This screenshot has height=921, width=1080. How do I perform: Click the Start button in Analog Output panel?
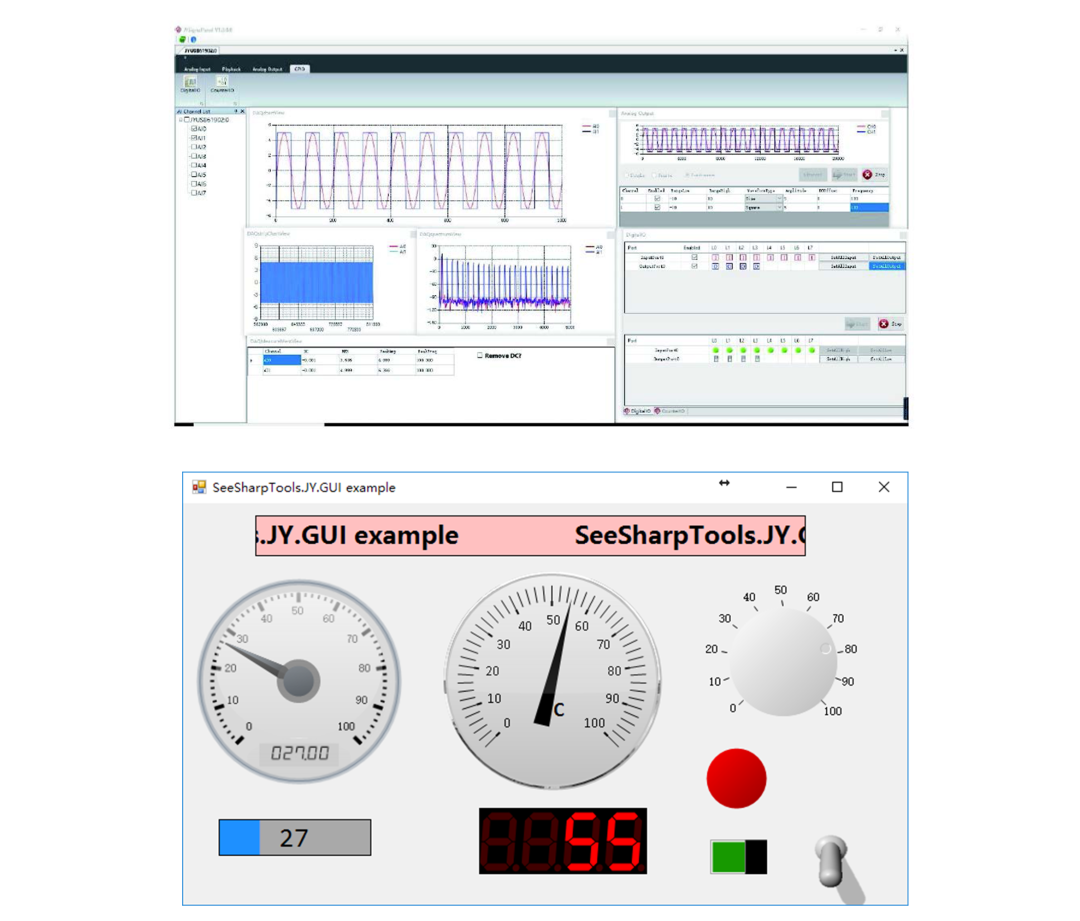tap(844, 174)
